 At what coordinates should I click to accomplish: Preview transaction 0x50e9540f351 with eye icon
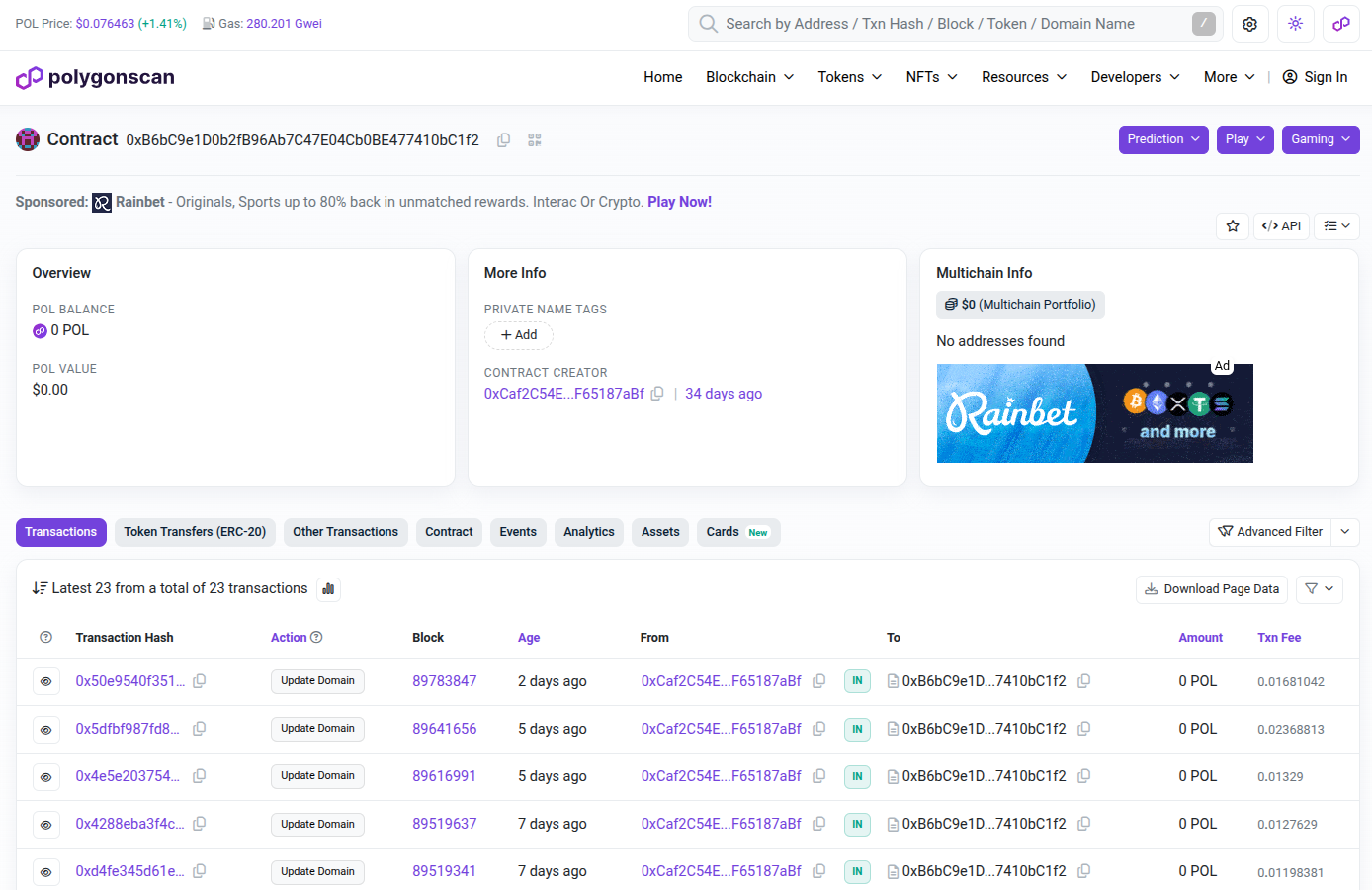coord(45,681)
